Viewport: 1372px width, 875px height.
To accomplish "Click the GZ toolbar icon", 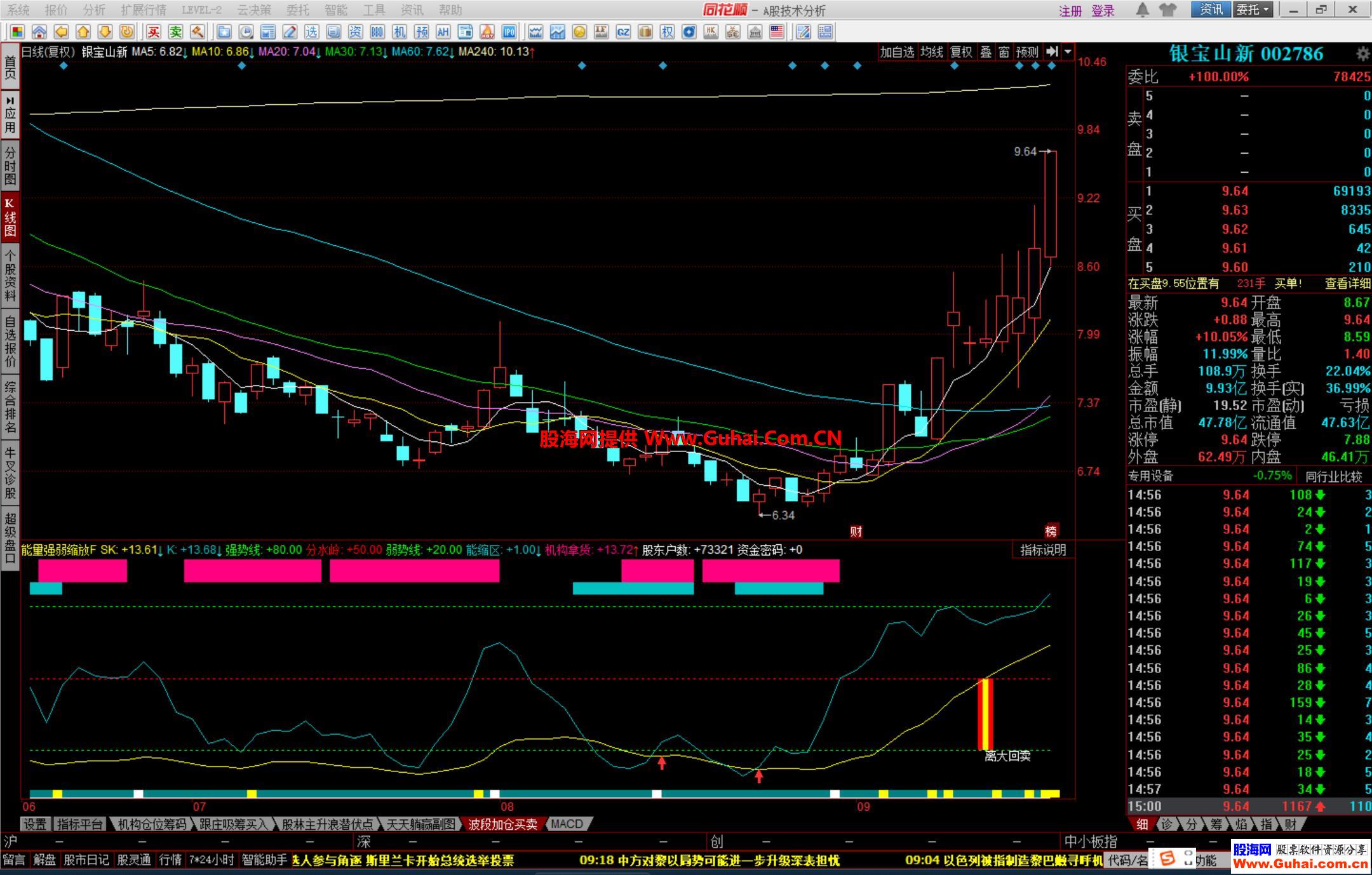I will [x=623, y=32].
